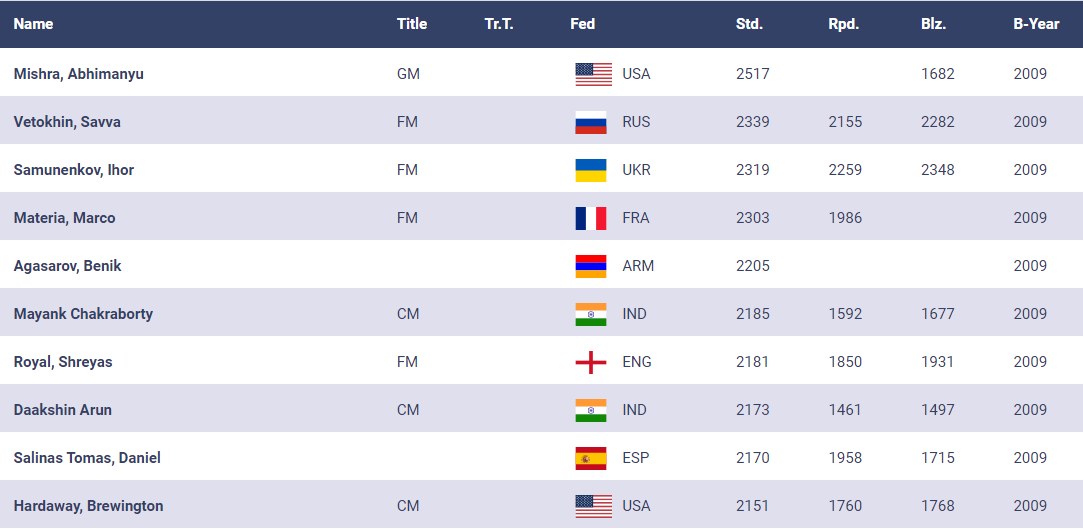This screenshot has width=1083, height=532.
Task: Click the USA flag beside Mishra, Abhimanyu
Action: point(593,74)
